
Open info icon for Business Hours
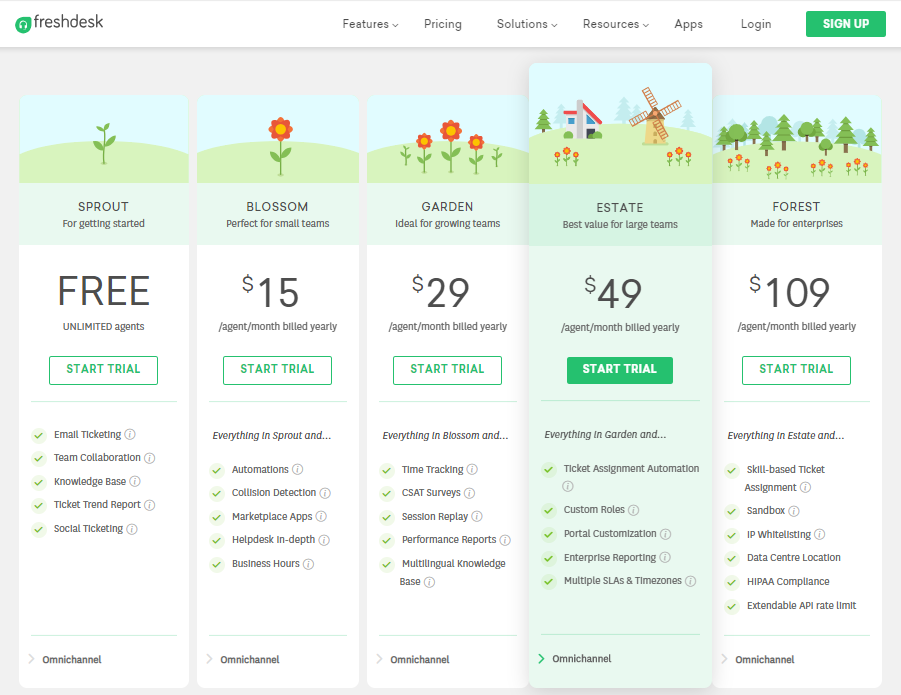tap(309, 564)
